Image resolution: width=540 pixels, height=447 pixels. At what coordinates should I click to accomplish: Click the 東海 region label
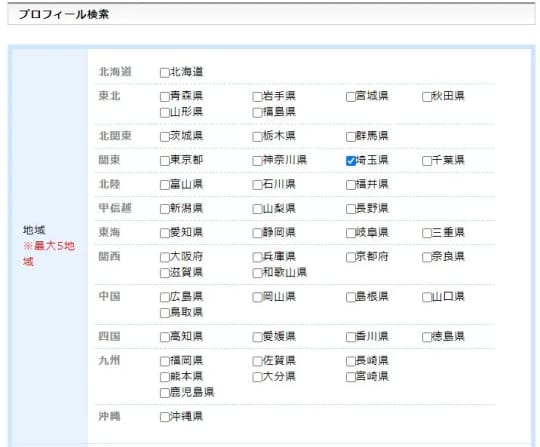coord(110,232)
